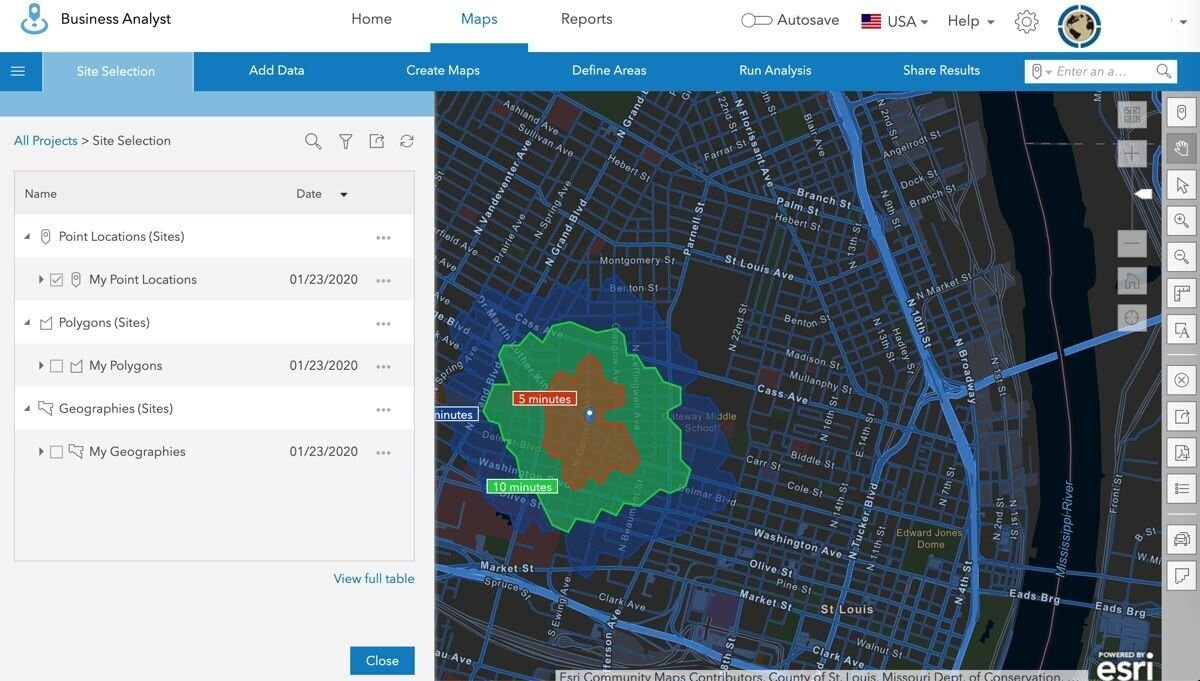Return map to home extent
The image size is (1200, 681).
tap(1132, 280)
